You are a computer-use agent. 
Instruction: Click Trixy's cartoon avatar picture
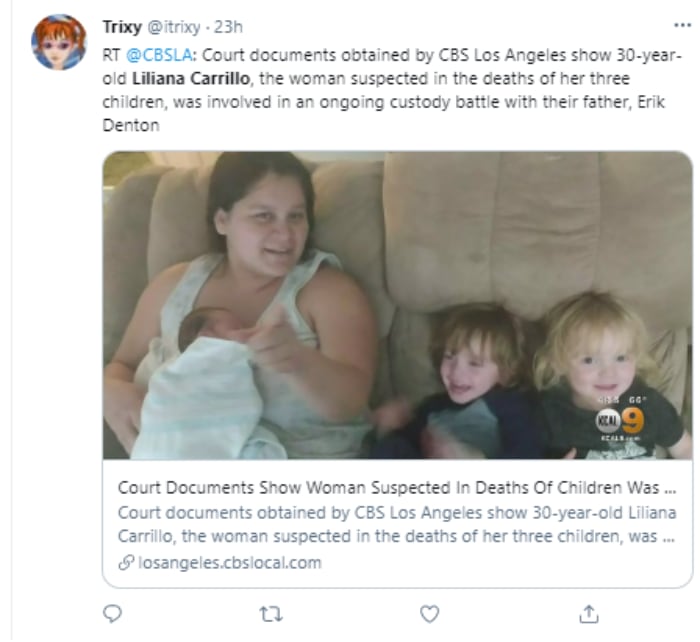59,42
